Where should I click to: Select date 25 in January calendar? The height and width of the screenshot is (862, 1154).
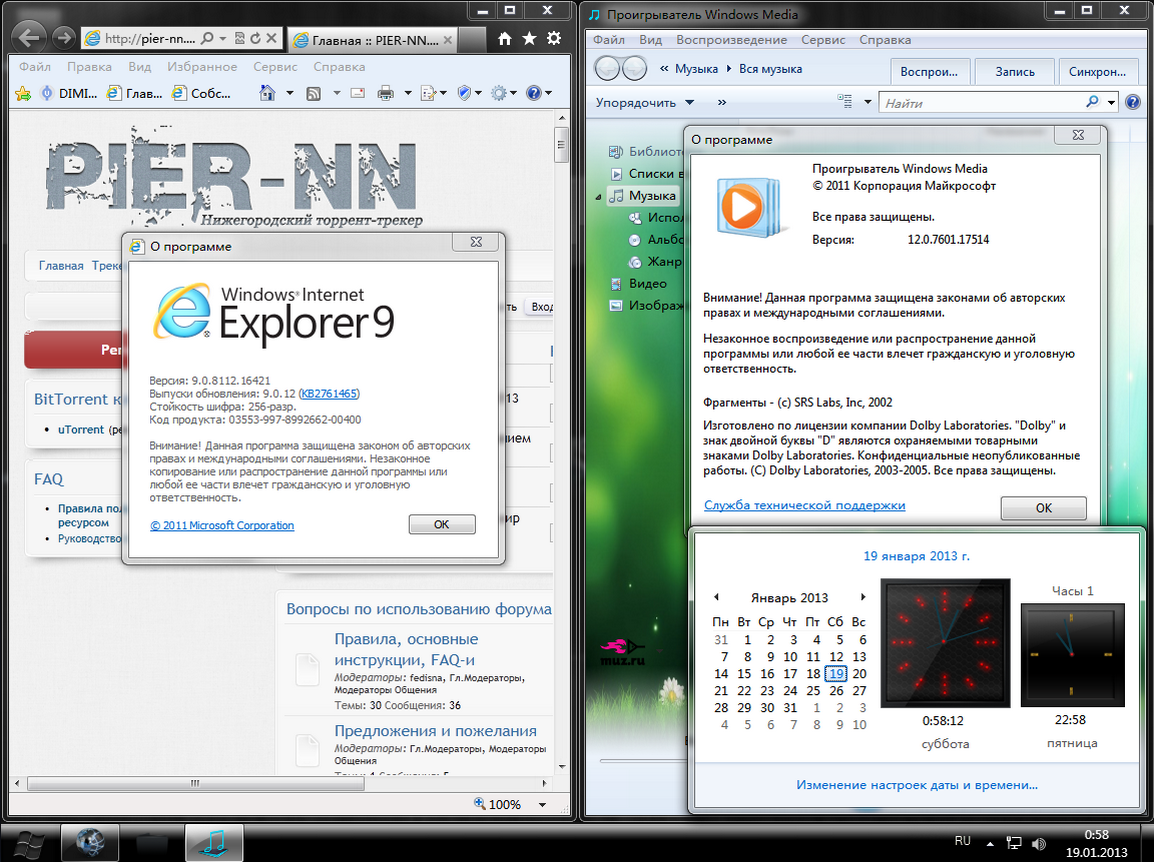(x=813, y=690)
